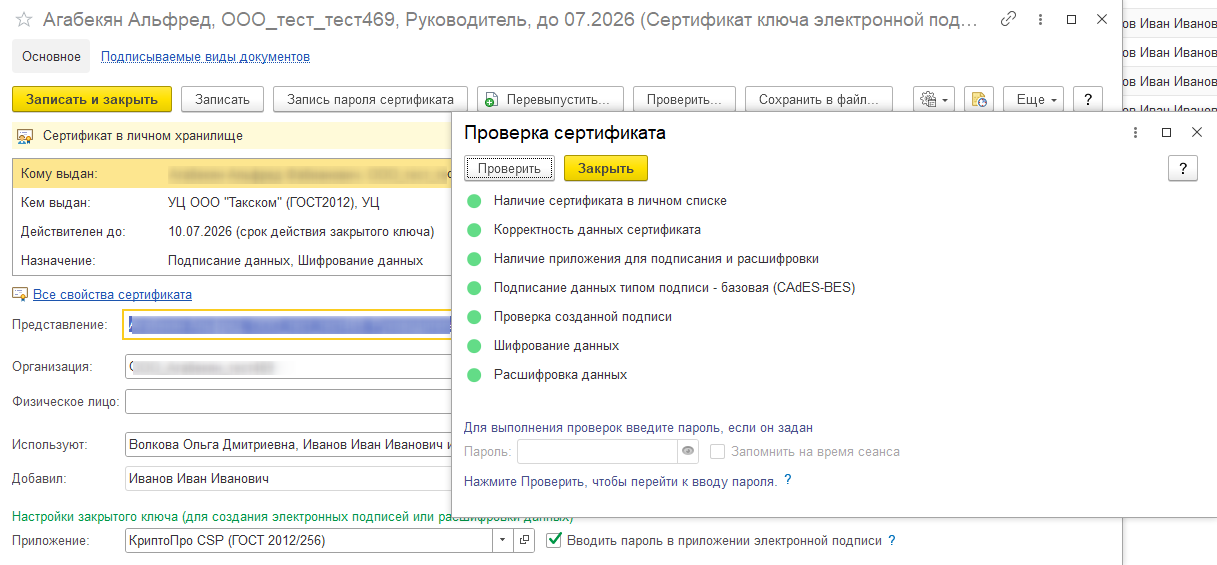Viewport: 1217px width, 565px height.
Task: Add certificate form to favorites star
Action: (24, 20)
